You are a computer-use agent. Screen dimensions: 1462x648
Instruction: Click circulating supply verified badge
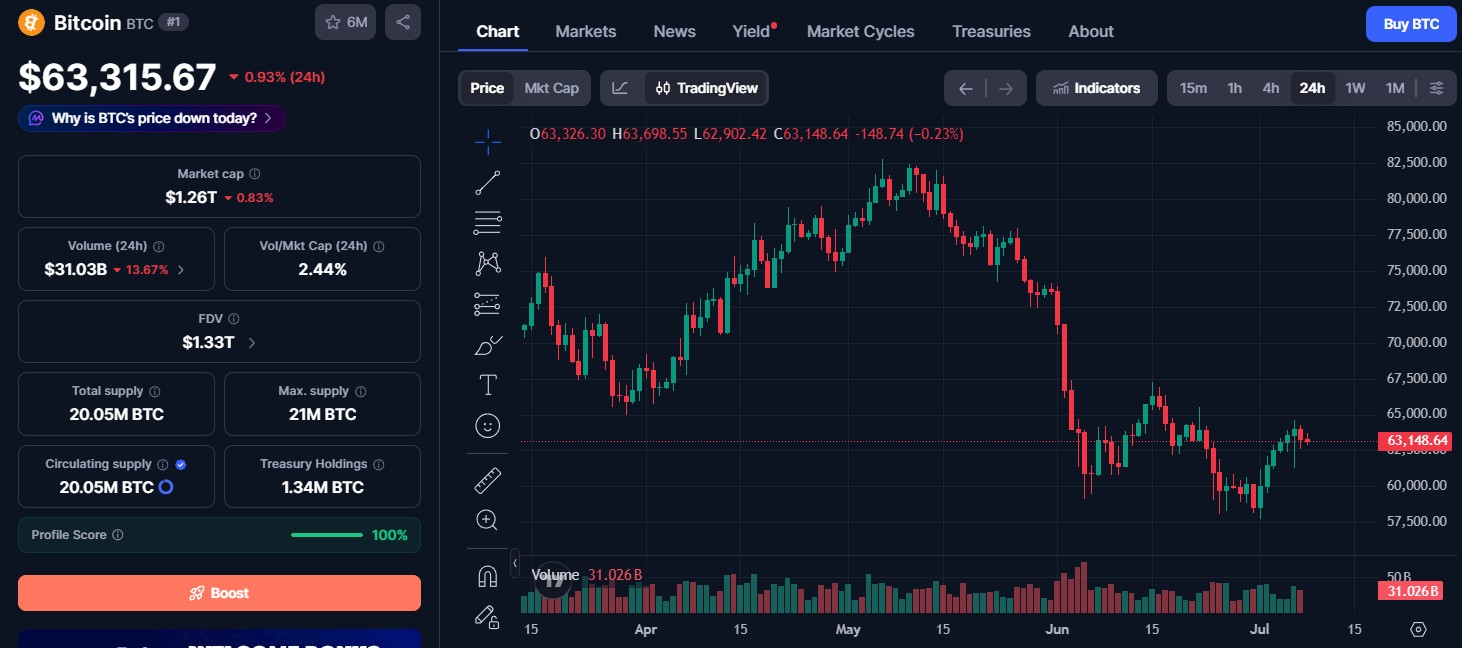point(181,465)
